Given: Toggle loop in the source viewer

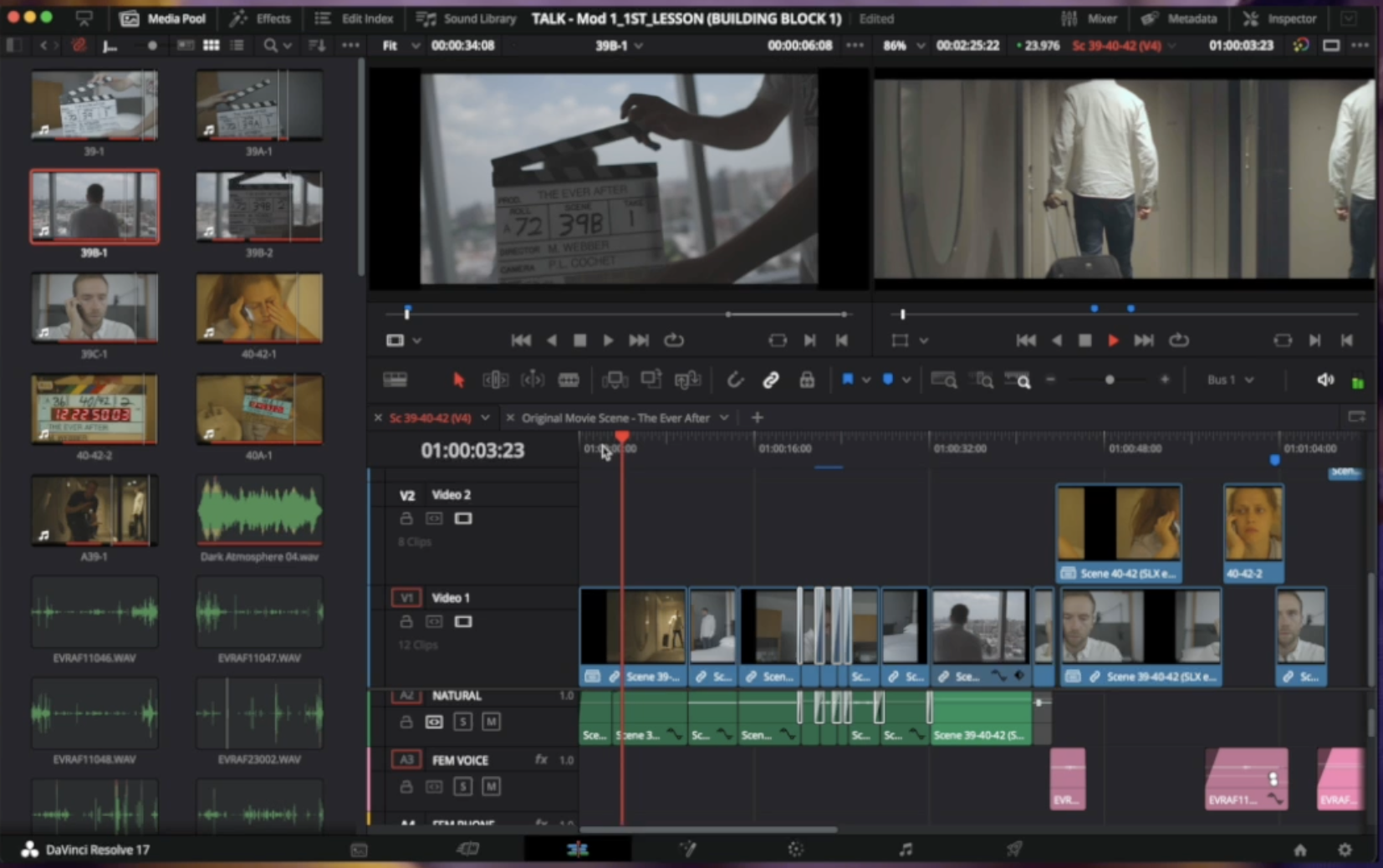Looking at the screenshot, I should 674,340.
